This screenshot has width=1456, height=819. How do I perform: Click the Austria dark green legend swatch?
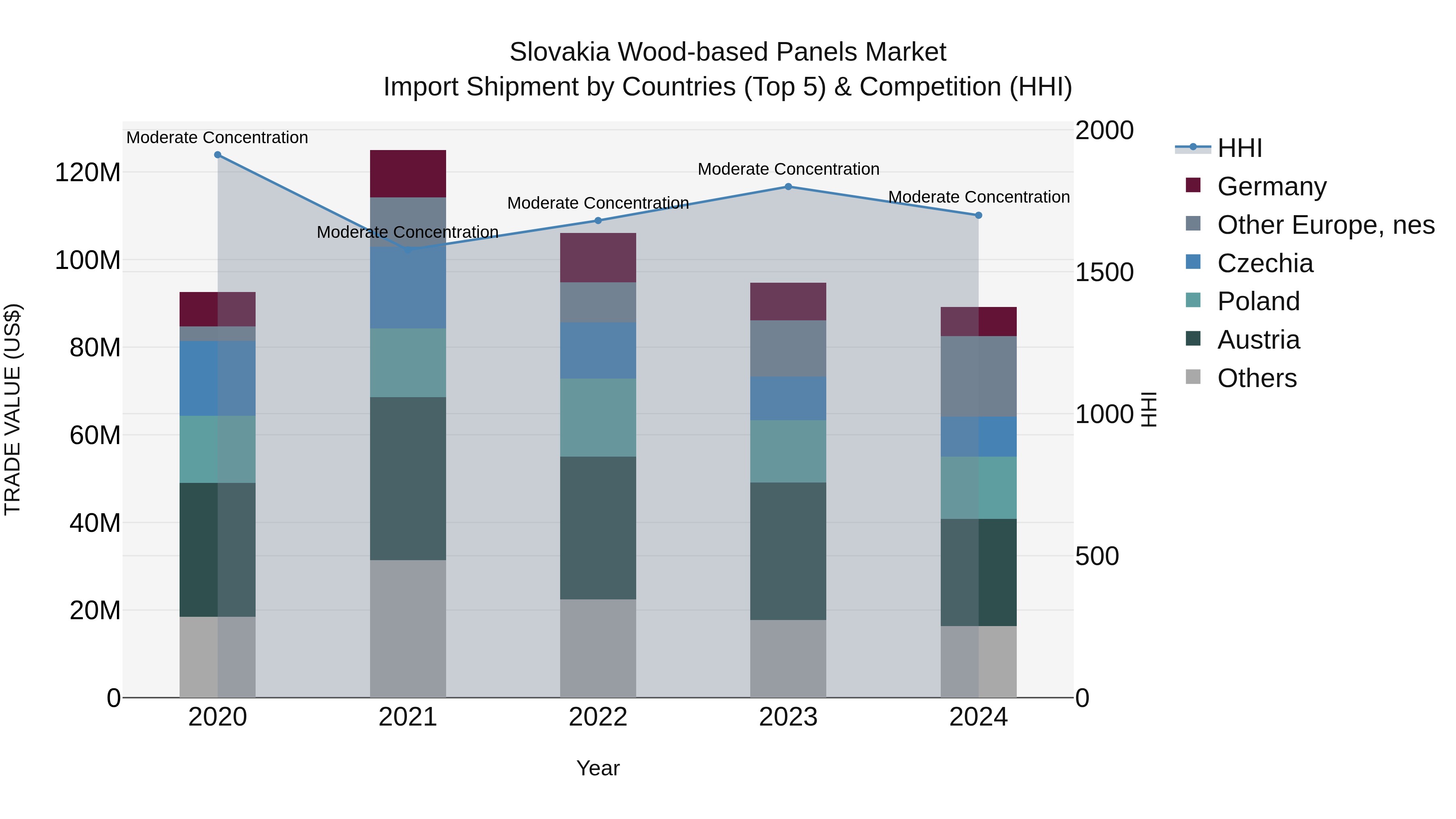tap(1193, 338)
